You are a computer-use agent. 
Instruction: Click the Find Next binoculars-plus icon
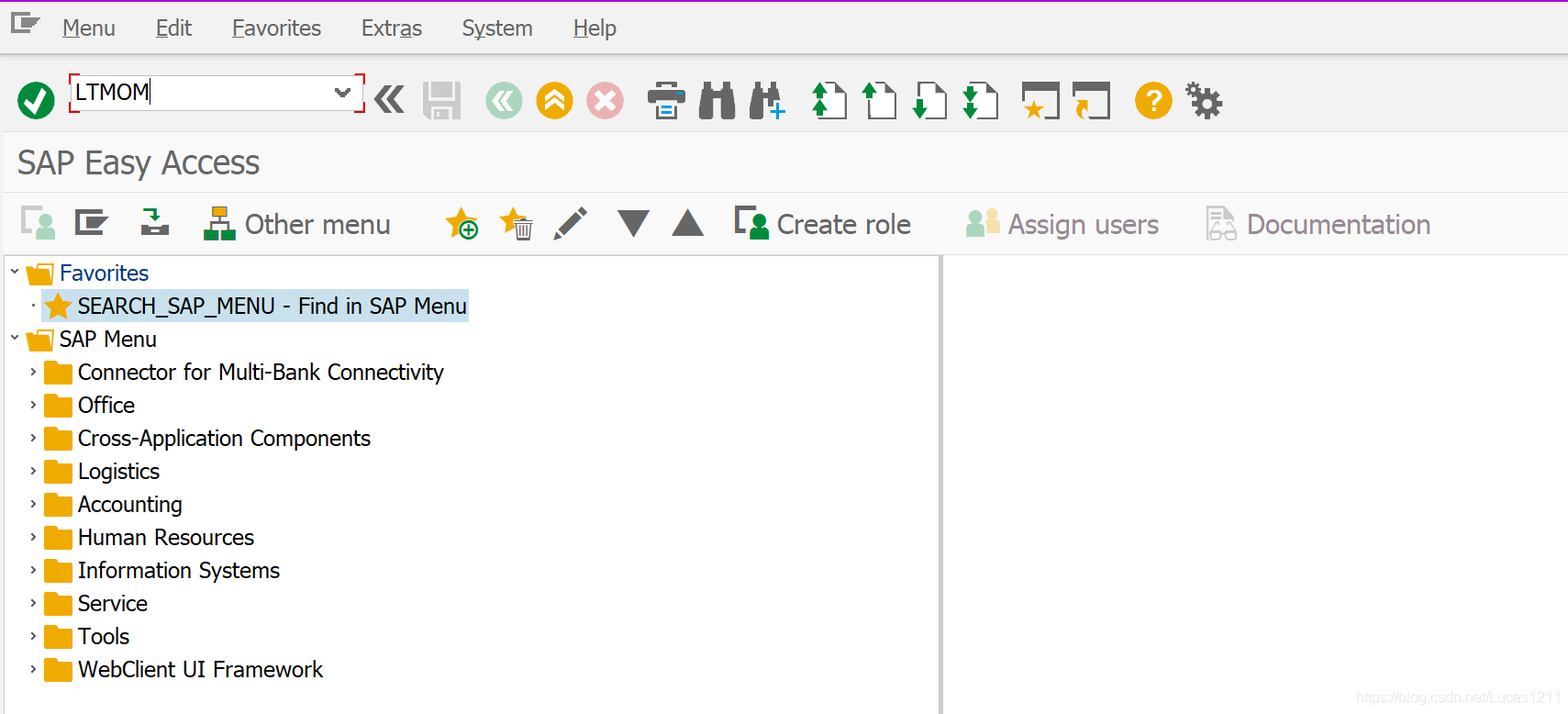pyautogui.click(x=768, y=100)
